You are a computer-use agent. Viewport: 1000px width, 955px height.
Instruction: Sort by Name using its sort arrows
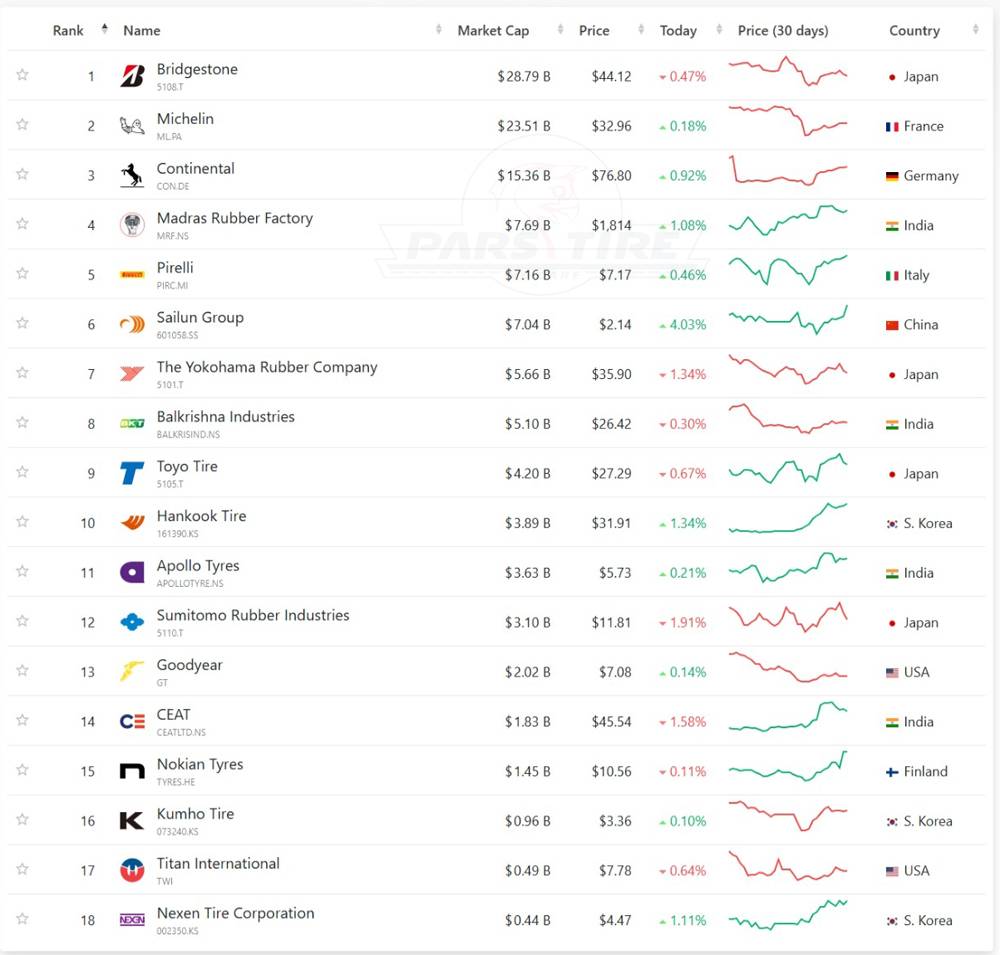click(439, 29)
